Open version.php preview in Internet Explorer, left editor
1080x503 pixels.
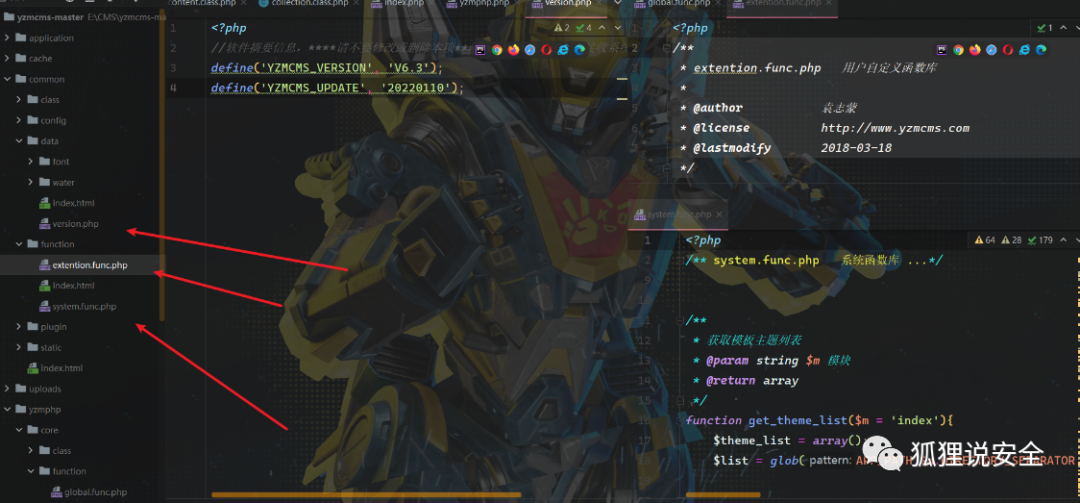(563, 50)
